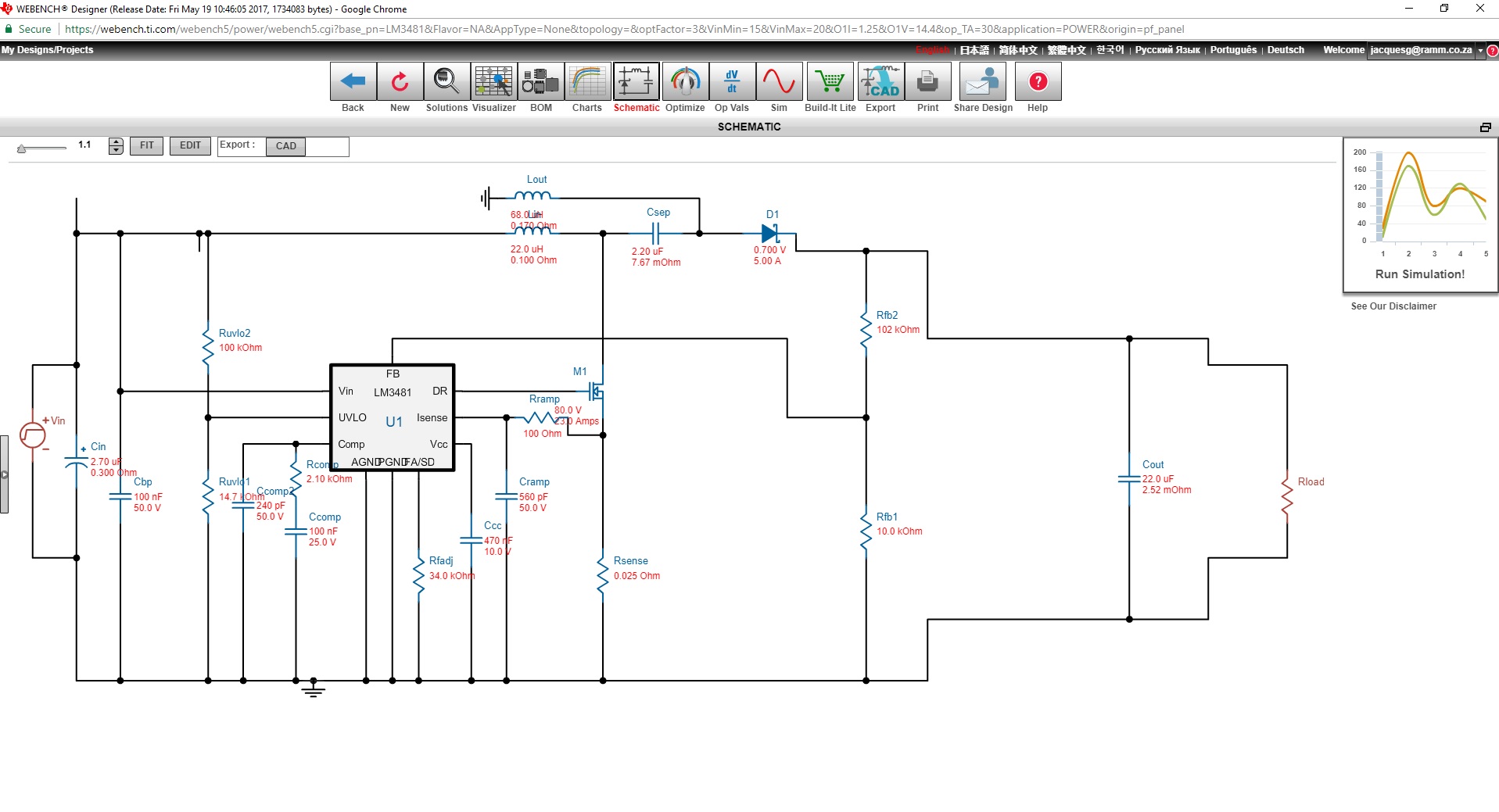The height and width of the screenshot is (812, 1499).
Task: Open My Designs/Projects menu
Action: [x=47, y=50]
